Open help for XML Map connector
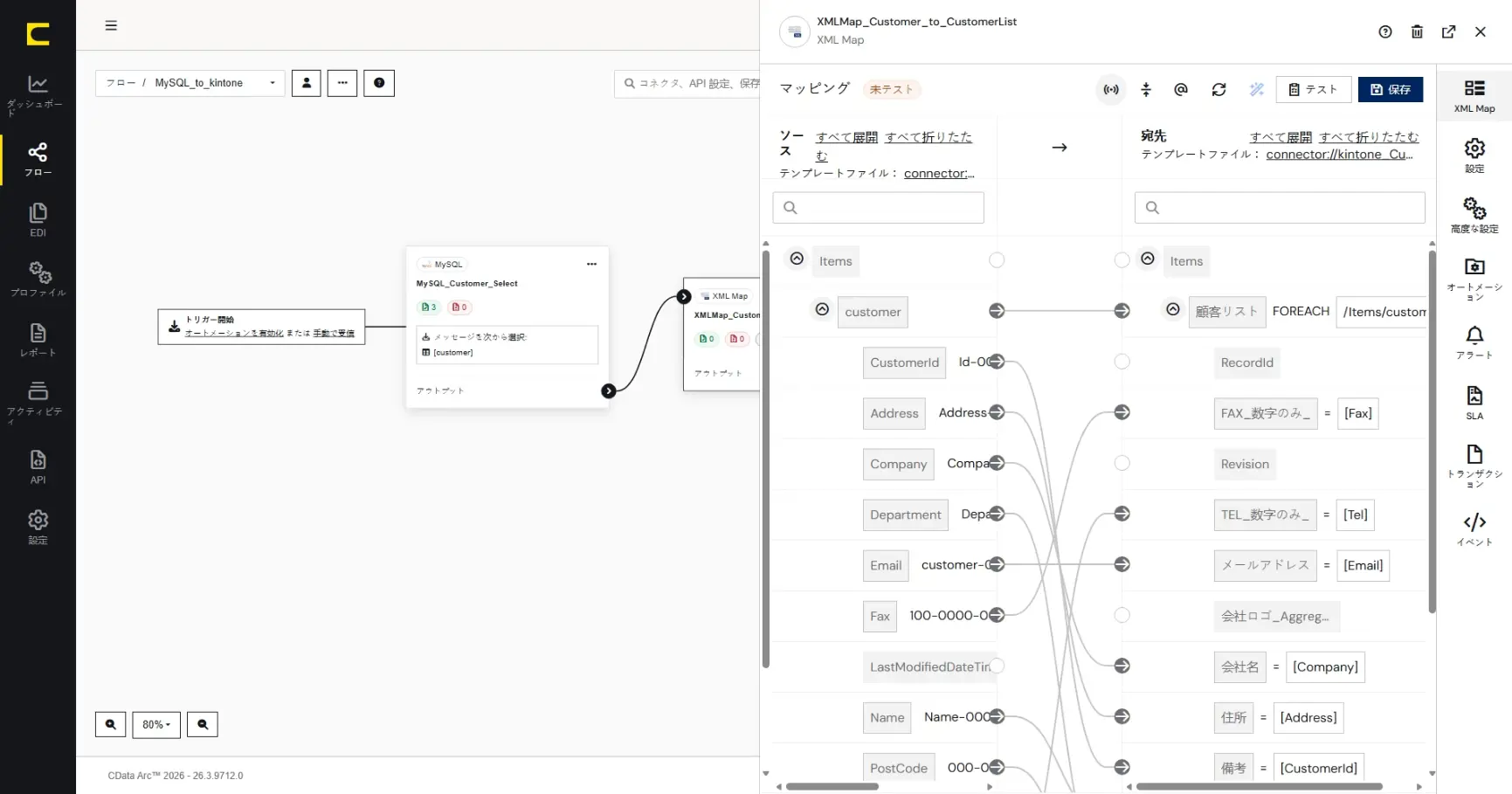The height and width of the screenshot is (794, 1512). coord(1385,31)
